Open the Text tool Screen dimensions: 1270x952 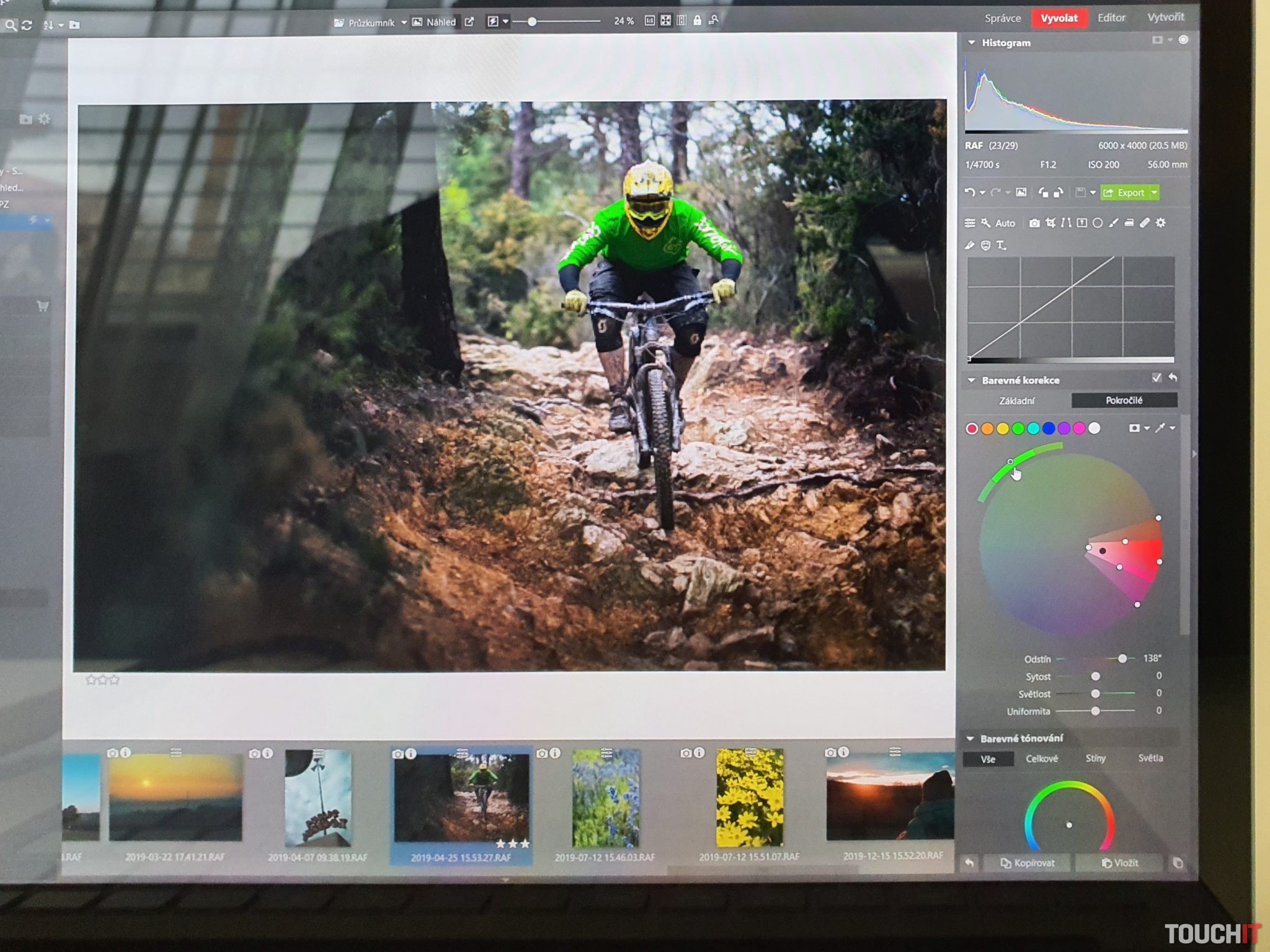1001,246
